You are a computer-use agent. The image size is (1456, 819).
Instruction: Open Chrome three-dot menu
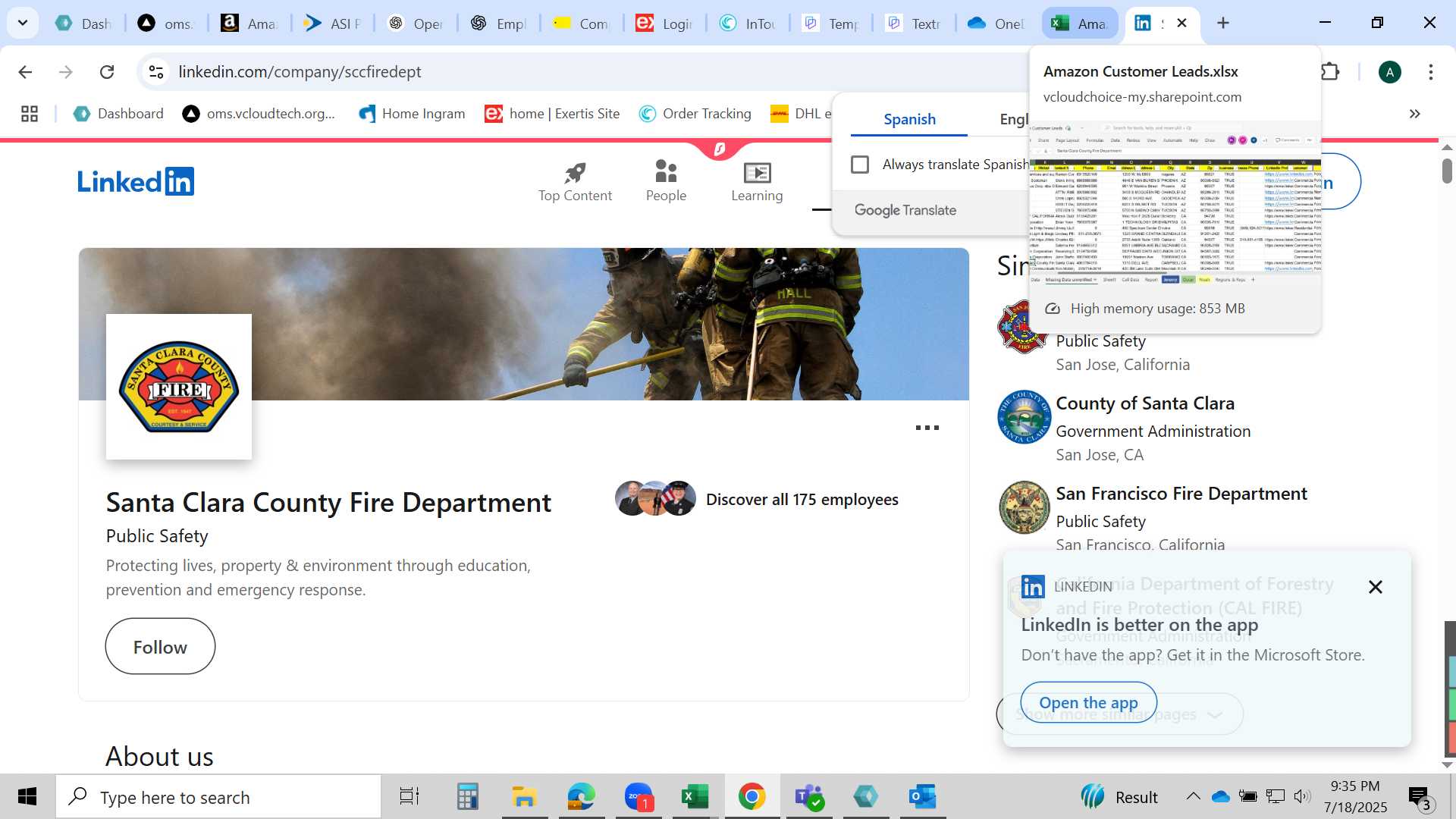point(1430,72)
